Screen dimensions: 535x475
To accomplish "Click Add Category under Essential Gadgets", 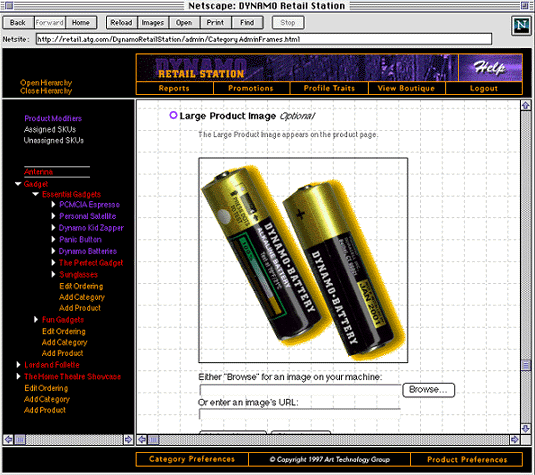I will point(82,297).
